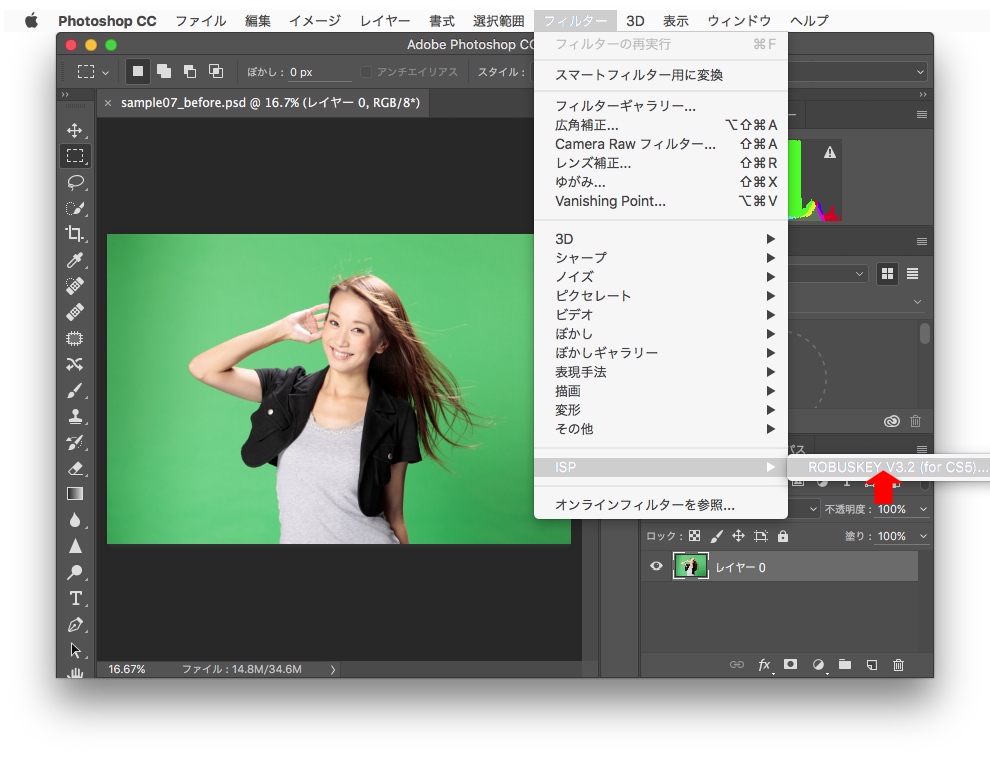Screen dimensions: 990x758
Task: Toggle lock position icon
Action: point(738,536)
